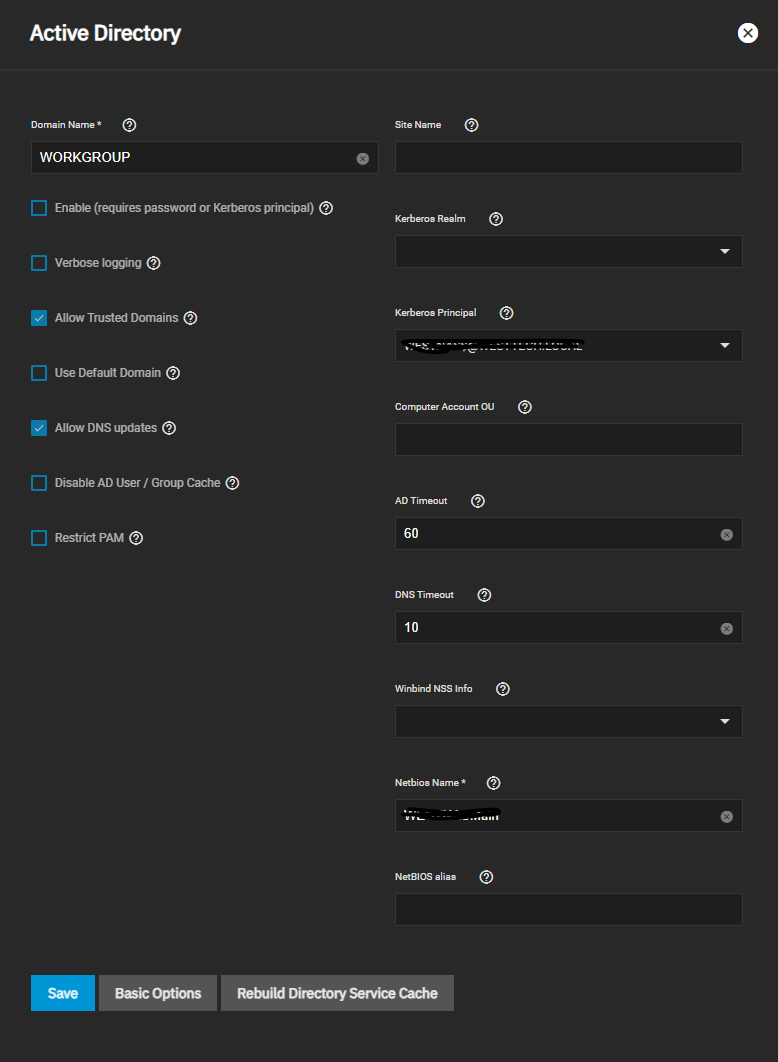Show AD Timeout help tooltip

(x=478, y=501)
